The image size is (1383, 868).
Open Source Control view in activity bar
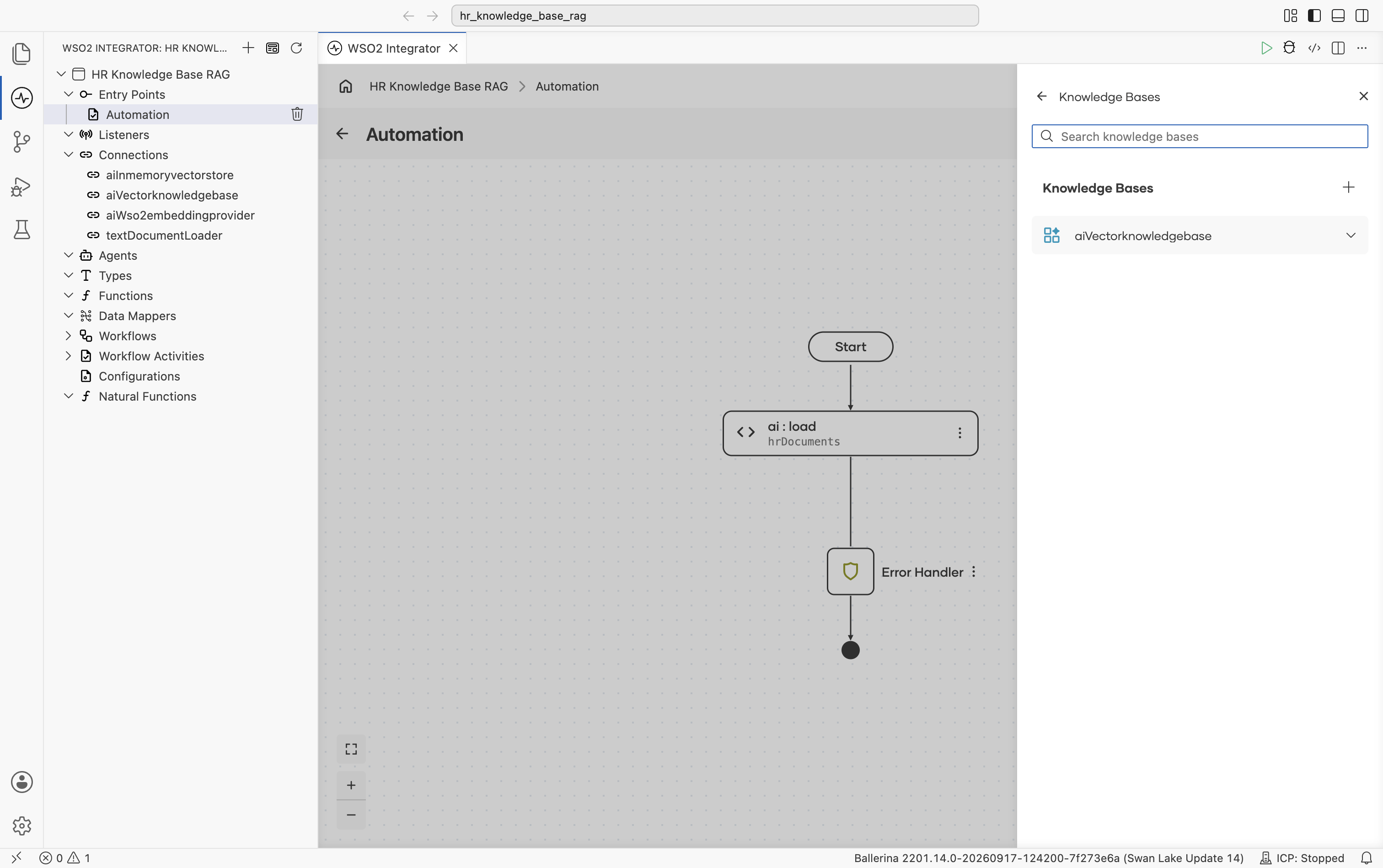[x=22, y=142]
